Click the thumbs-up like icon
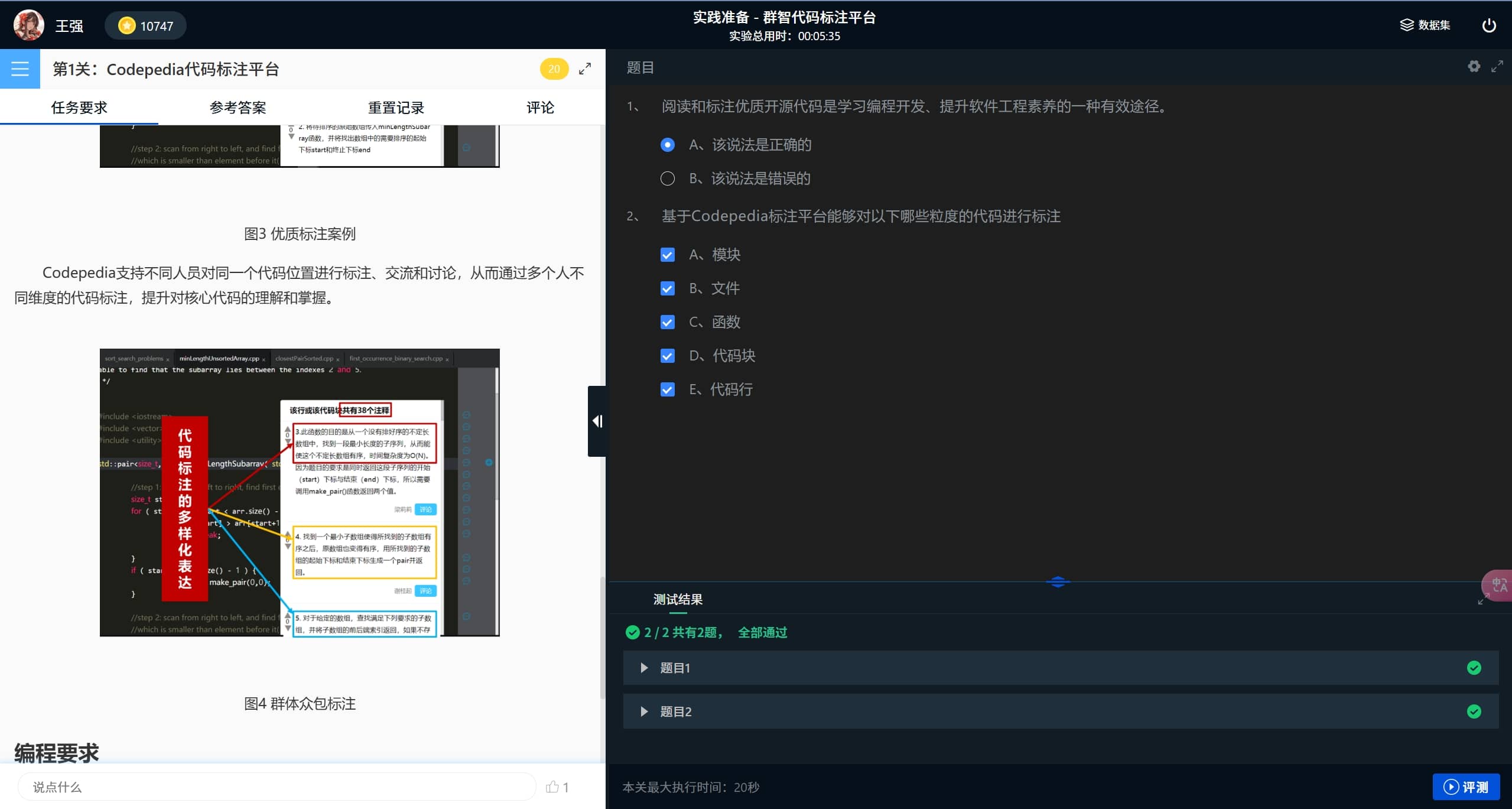 click(552, 787)
